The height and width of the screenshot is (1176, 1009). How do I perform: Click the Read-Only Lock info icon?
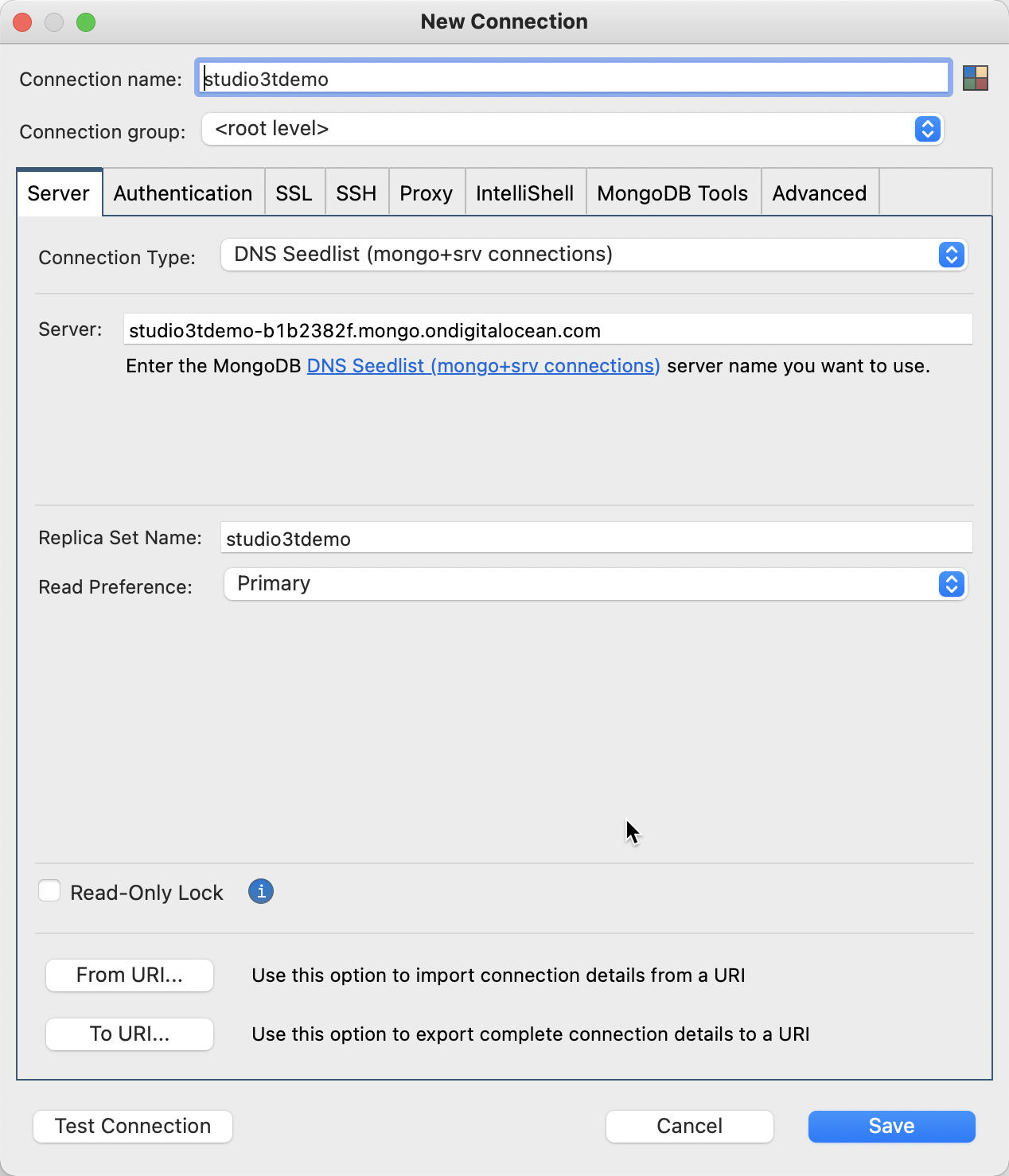coord(260,892)
